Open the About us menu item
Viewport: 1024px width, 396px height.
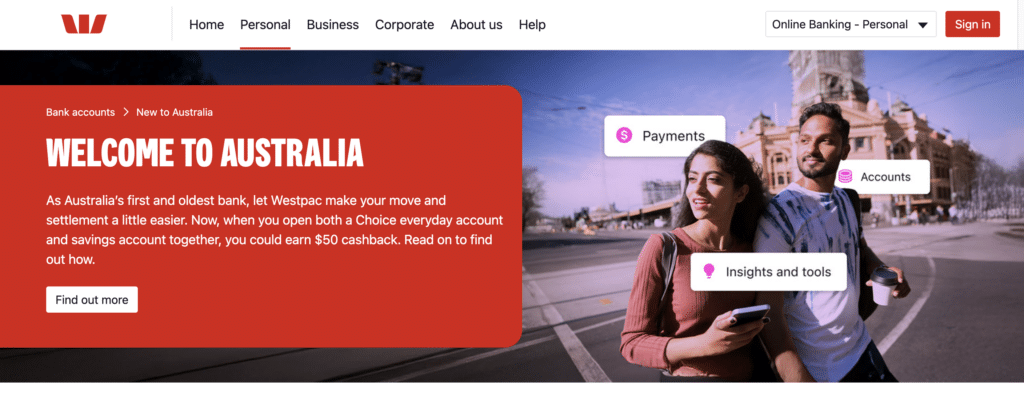(476, 25)
